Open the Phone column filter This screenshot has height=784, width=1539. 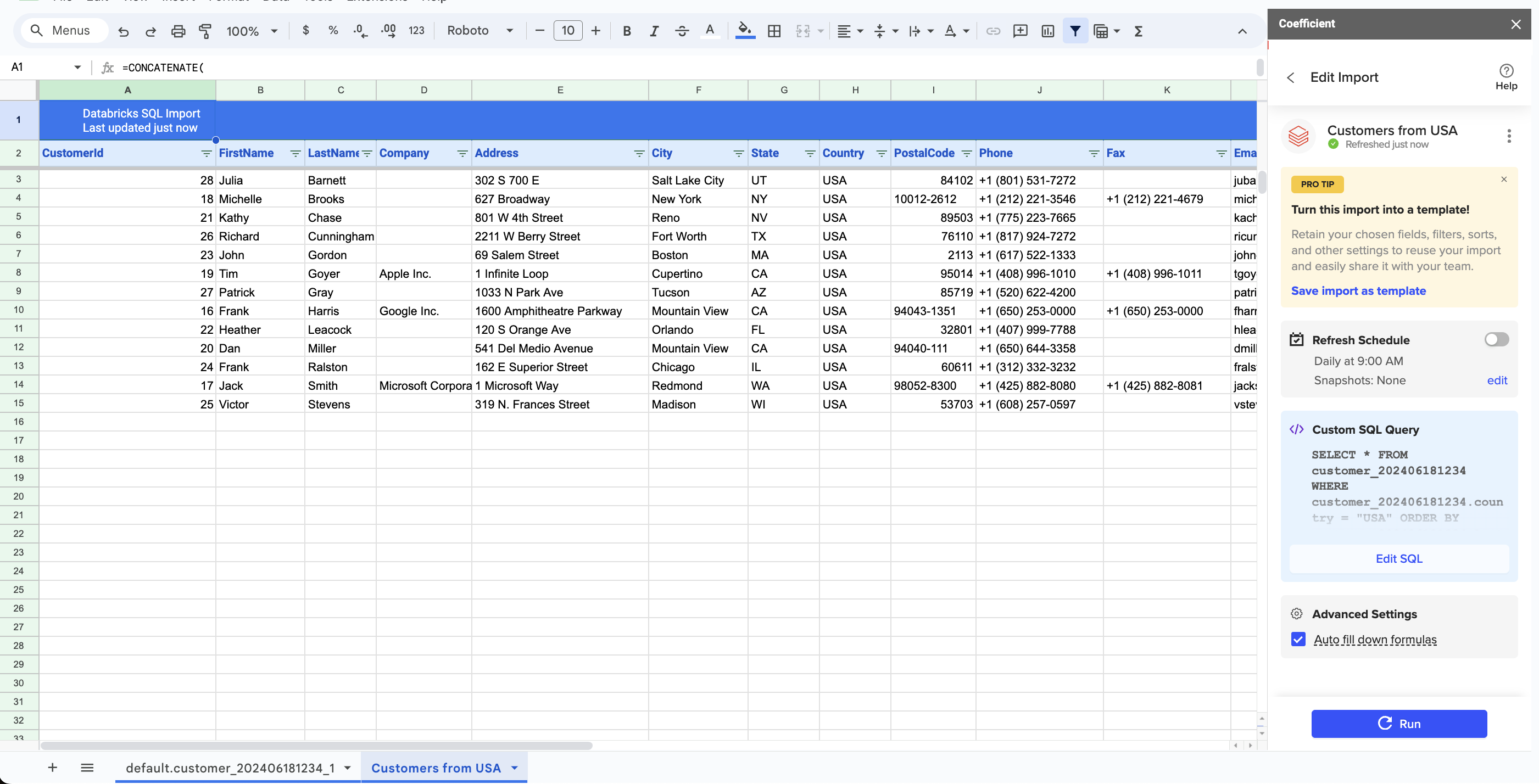tap(1094, 154)
